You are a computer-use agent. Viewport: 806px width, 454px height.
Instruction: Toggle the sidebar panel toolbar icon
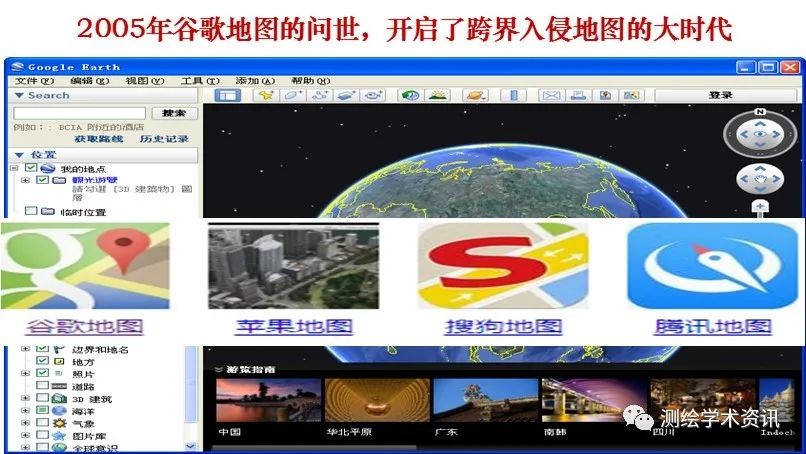[227, 96]
